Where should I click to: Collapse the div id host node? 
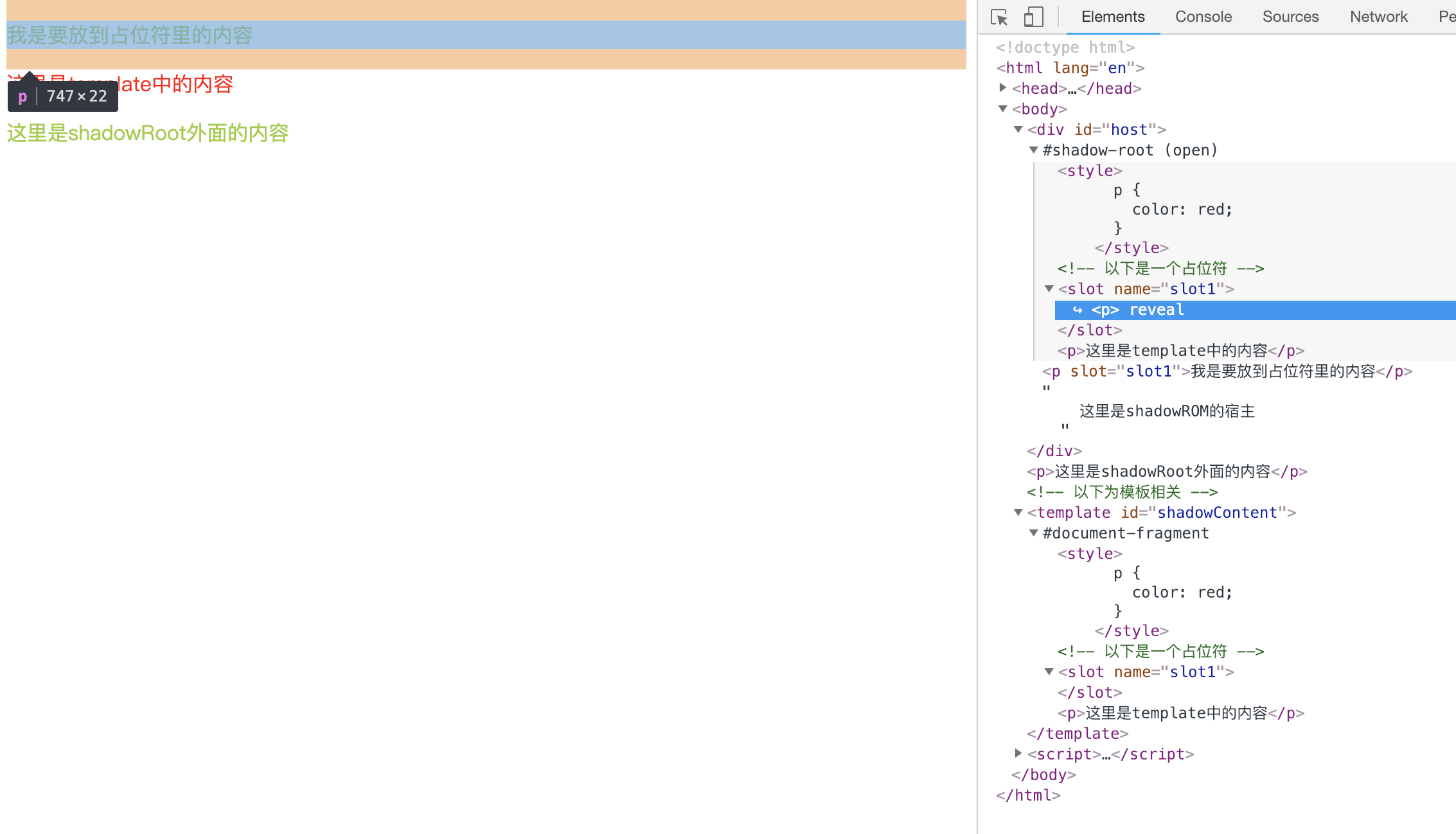(1018, 129)
